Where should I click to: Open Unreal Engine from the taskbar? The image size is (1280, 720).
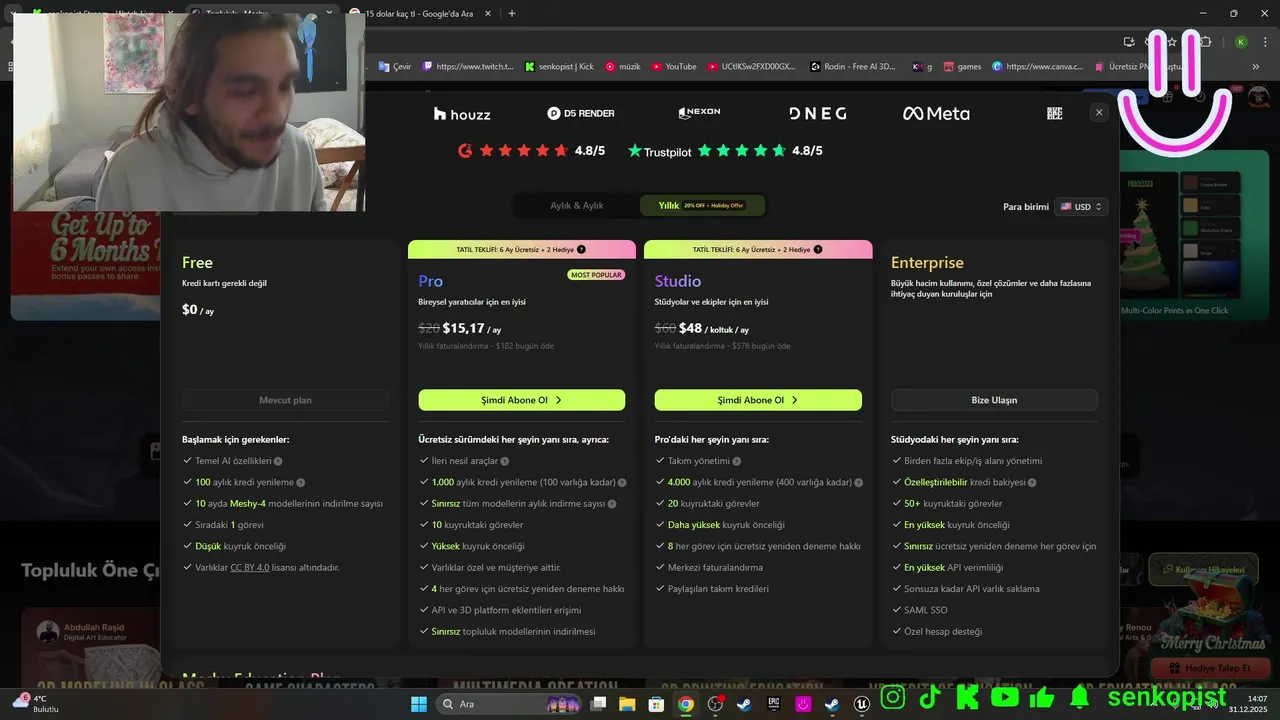[x=861, y=704]
